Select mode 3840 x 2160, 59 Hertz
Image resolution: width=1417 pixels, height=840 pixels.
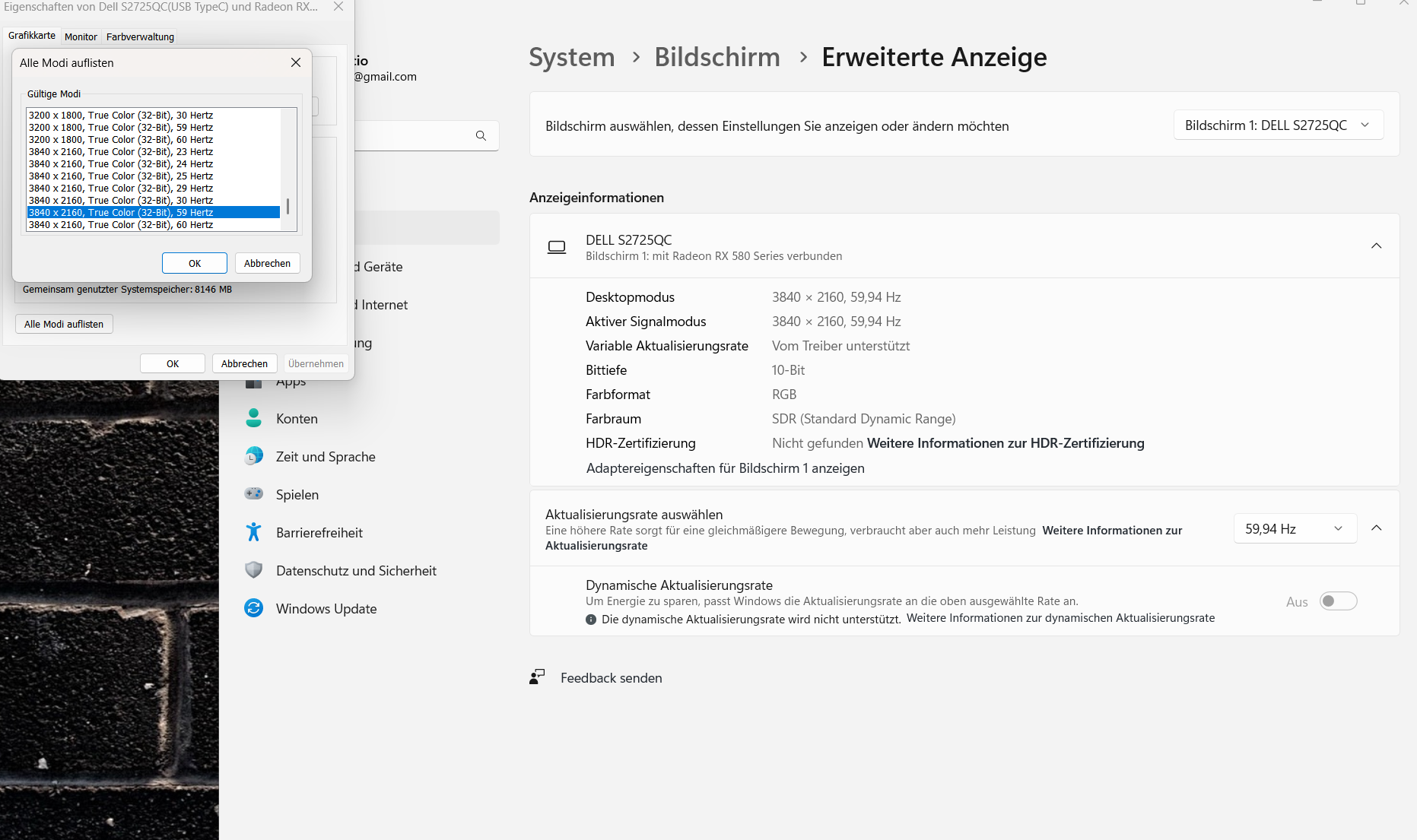[x=154, y=213]
